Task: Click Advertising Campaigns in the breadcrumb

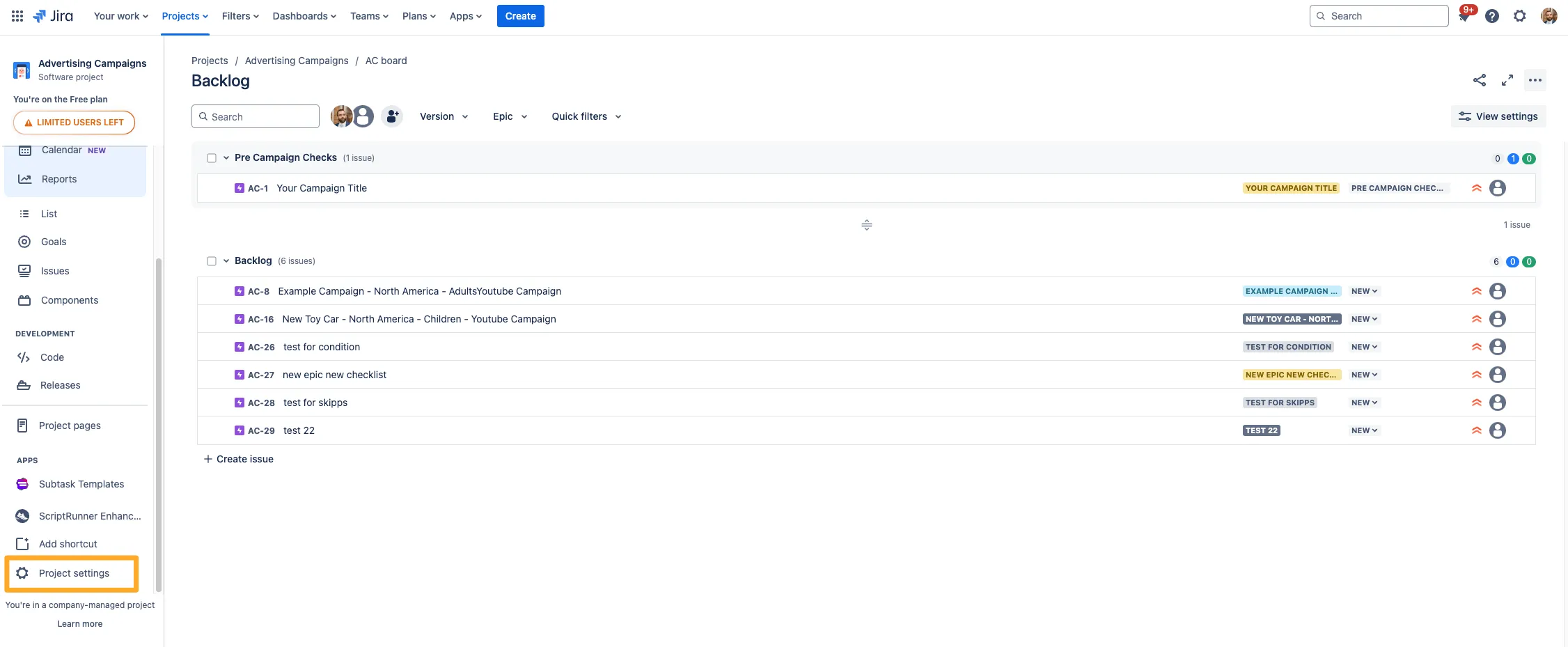Action: pos(297,61)
